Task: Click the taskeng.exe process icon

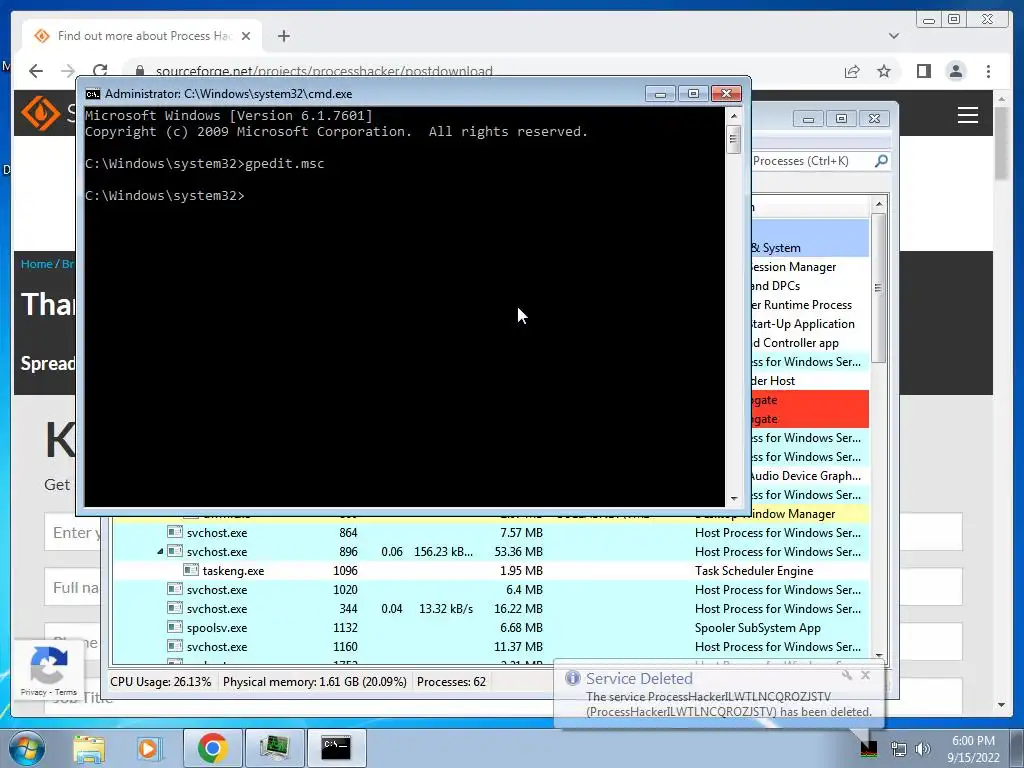Action: pyautogui.click(x=190, y=571)
